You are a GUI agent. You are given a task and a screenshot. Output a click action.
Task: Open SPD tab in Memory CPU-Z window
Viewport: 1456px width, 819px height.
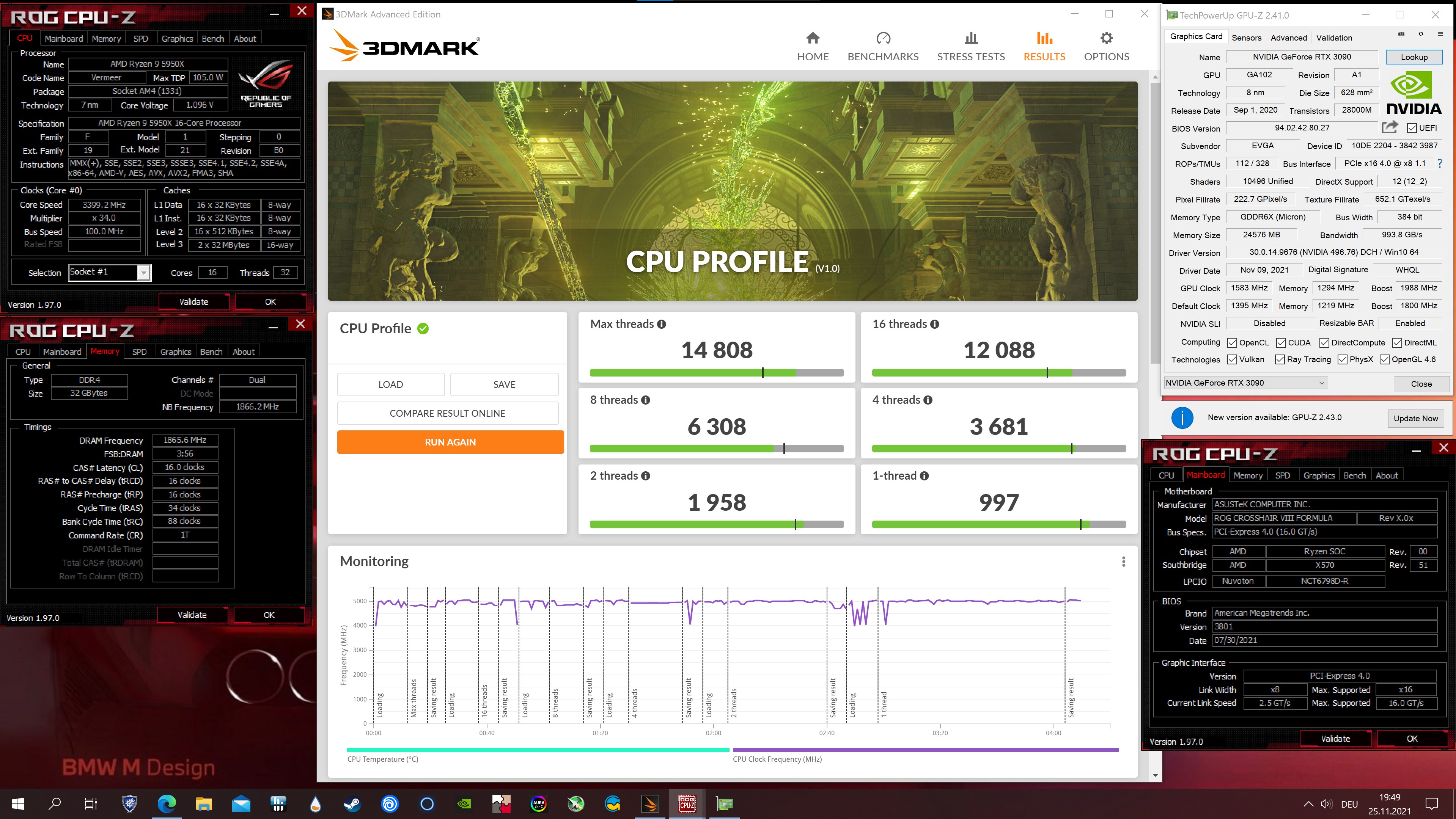tap(139, 351)
